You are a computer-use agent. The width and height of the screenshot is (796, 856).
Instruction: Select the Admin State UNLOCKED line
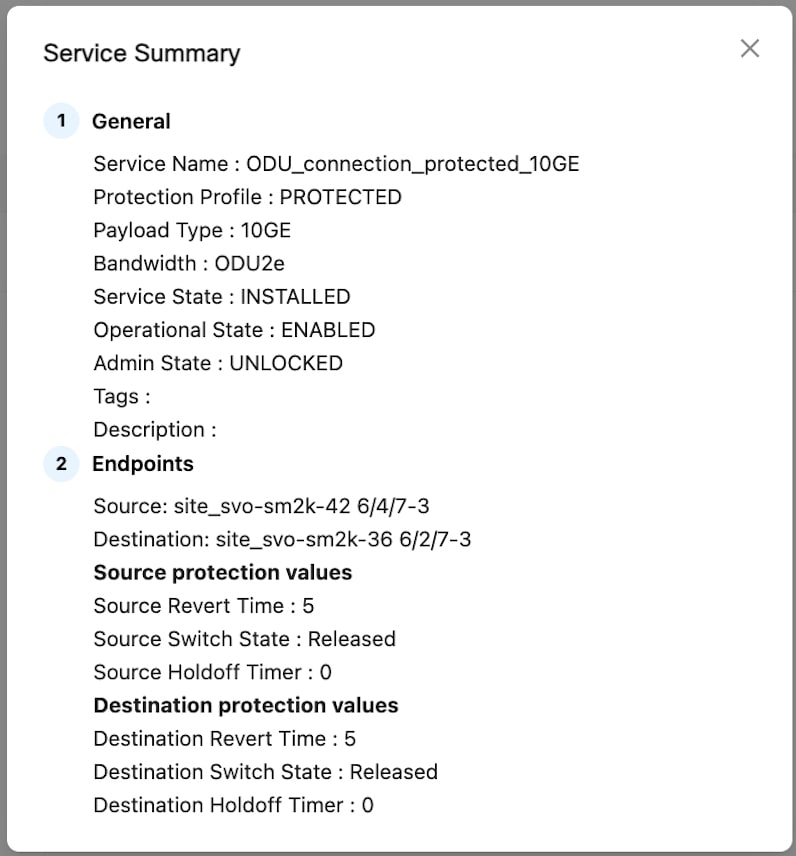pos(218,363)
